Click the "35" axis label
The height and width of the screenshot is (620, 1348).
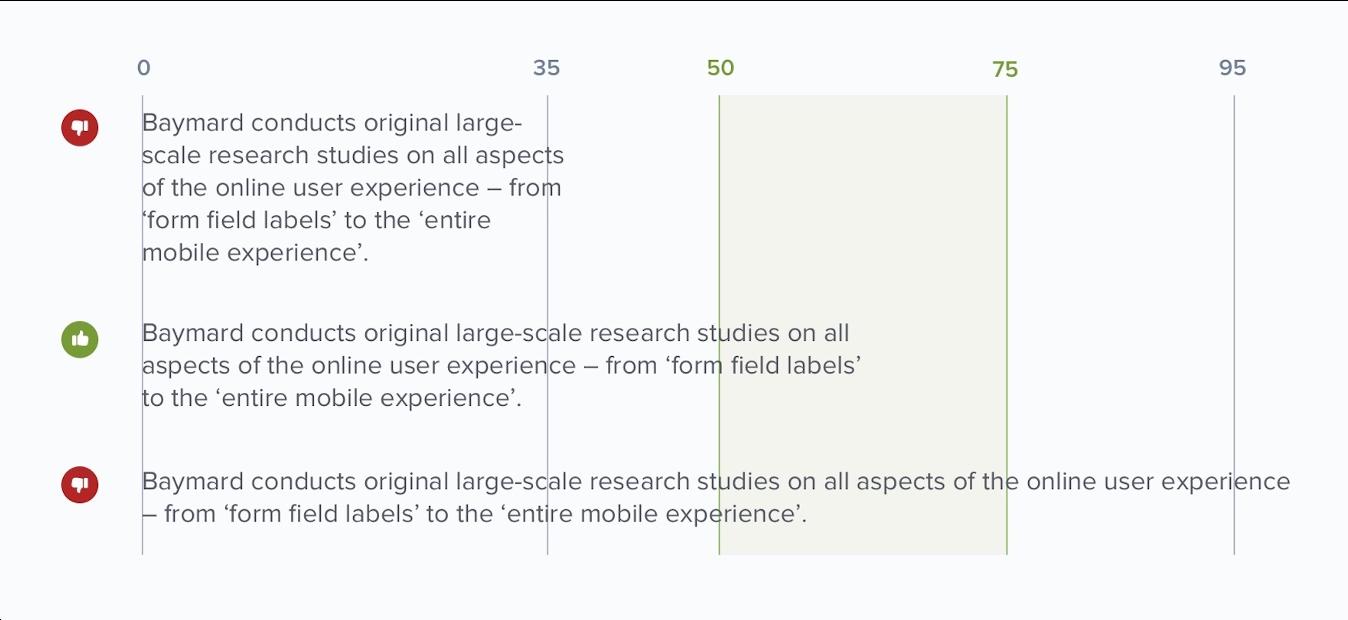tap(546, 68)
